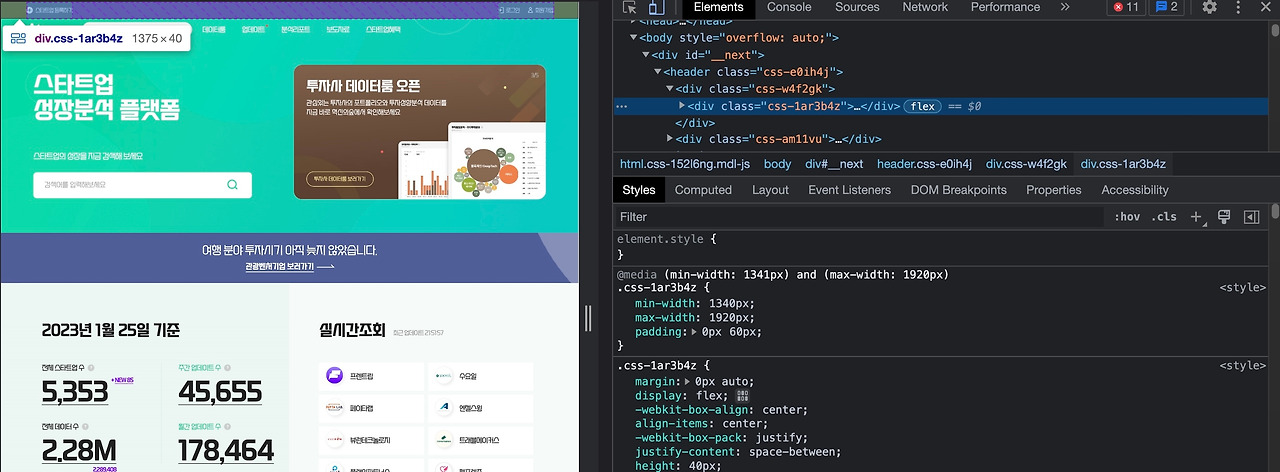Collapse the body node in DOM tree
The width and height of the screenshot is (1280, 472).
coord(633,38)
